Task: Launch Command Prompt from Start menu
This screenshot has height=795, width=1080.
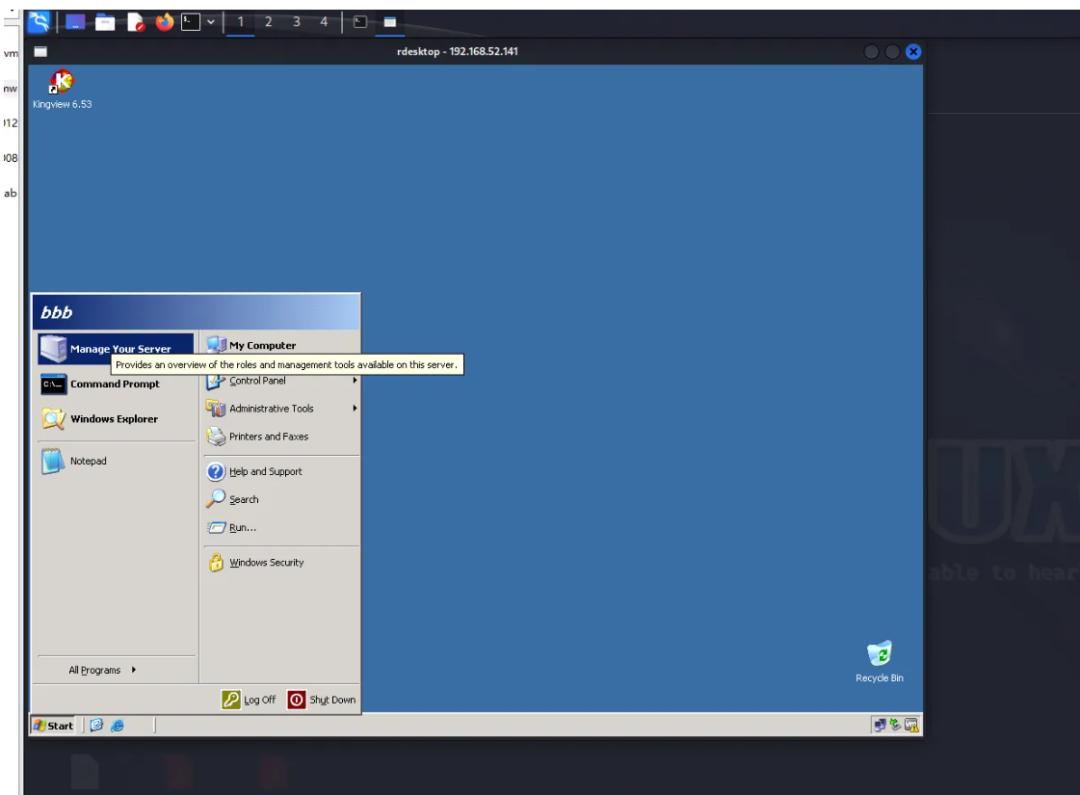Action: pos(116,384)
